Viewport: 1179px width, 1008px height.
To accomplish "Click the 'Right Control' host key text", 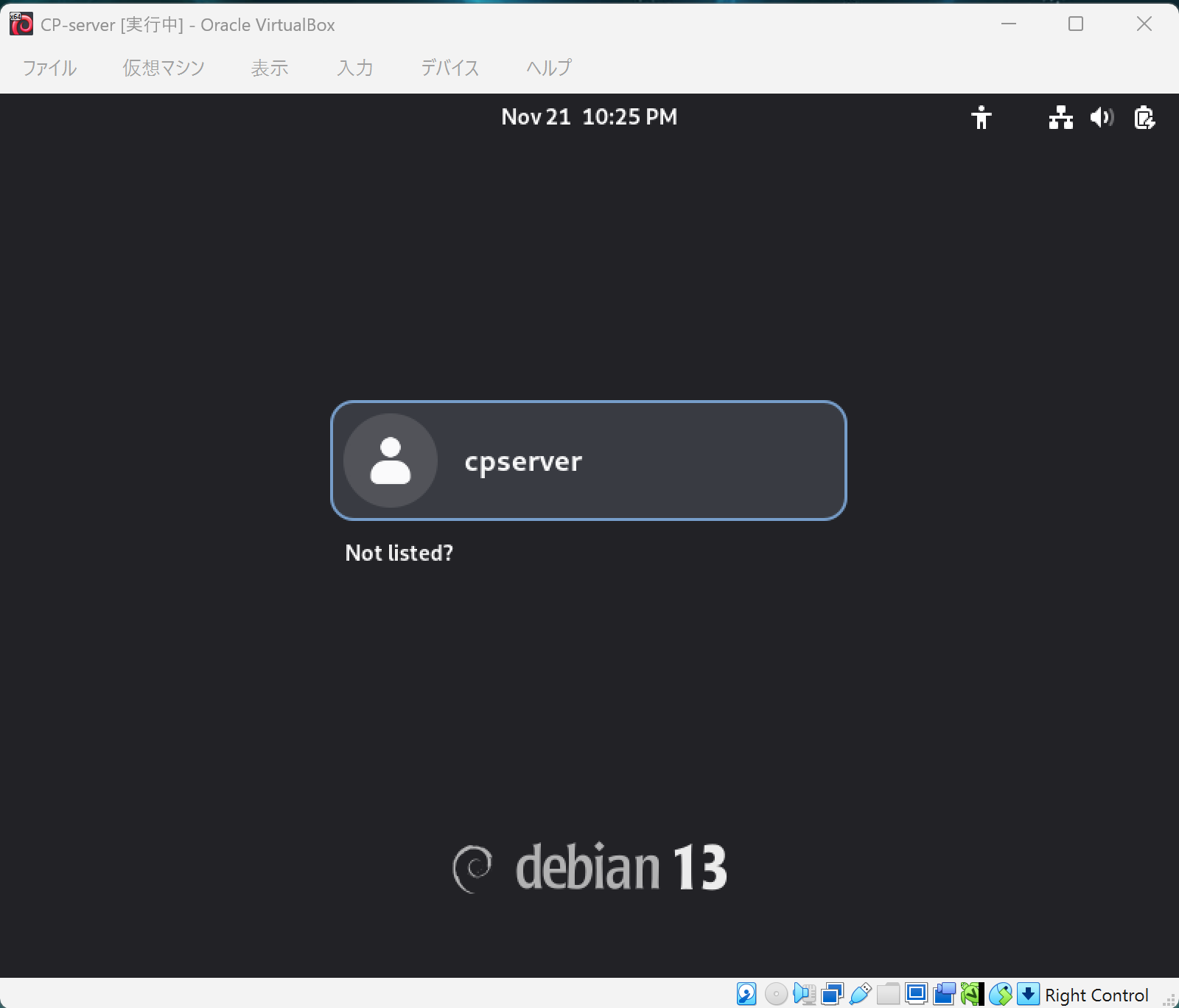I will point(1096,995).
